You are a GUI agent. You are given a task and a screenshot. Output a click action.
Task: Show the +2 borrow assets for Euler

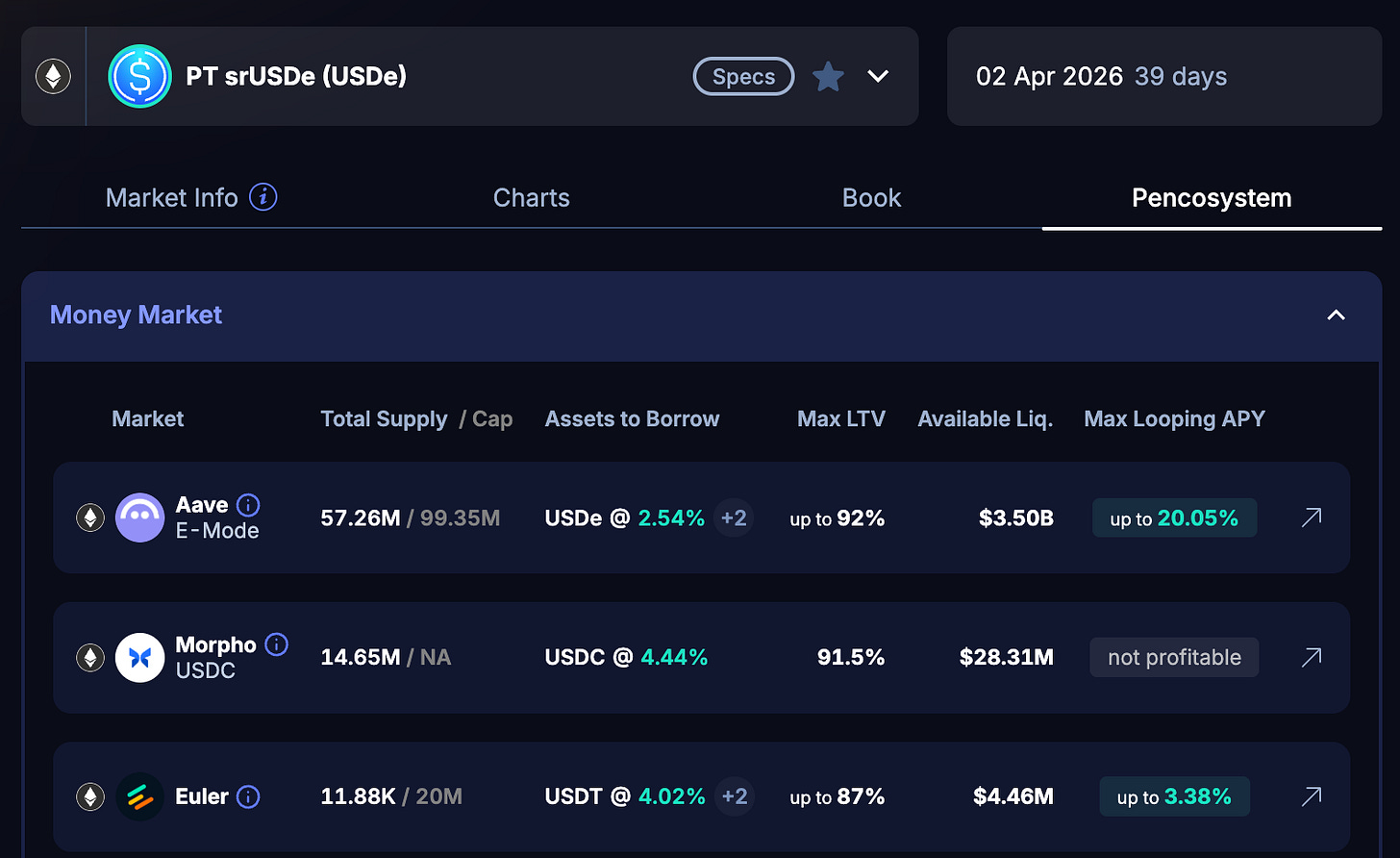(735, 796)
